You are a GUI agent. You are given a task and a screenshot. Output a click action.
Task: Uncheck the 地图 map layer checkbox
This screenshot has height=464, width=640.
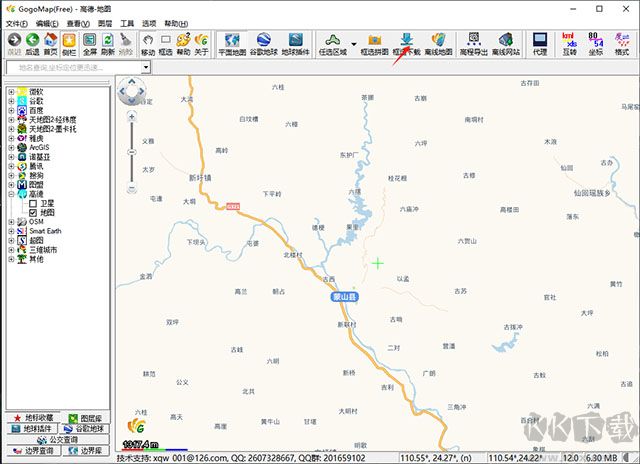(33, 213)
